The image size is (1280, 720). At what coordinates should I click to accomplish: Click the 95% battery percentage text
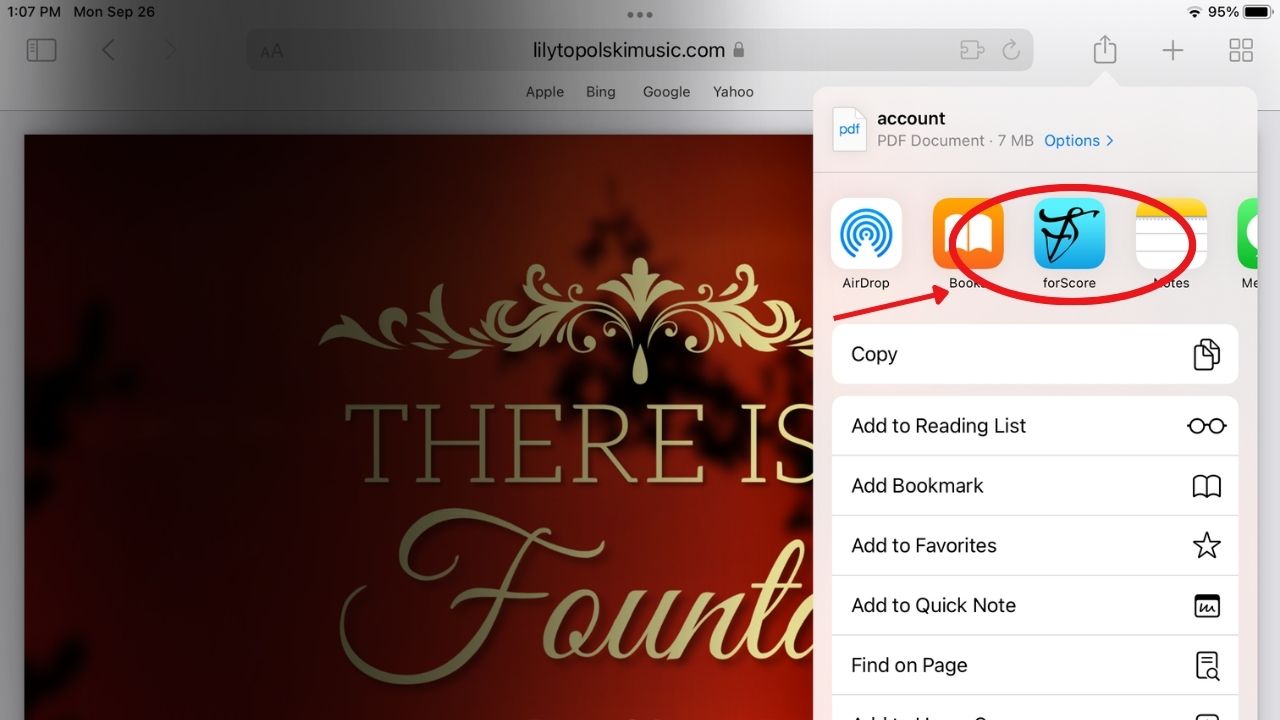tap(1224, 12)
